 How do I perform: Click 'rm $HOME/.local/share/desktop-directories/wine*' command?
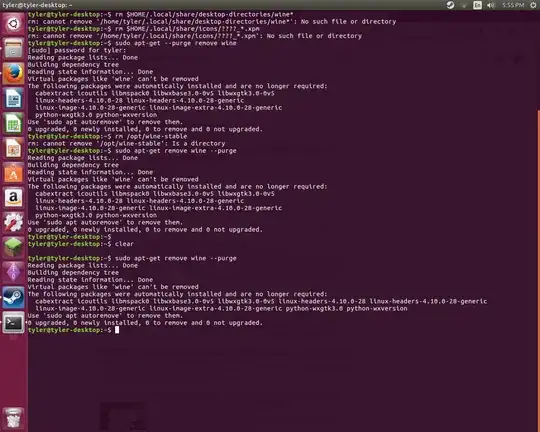point(204,14)
